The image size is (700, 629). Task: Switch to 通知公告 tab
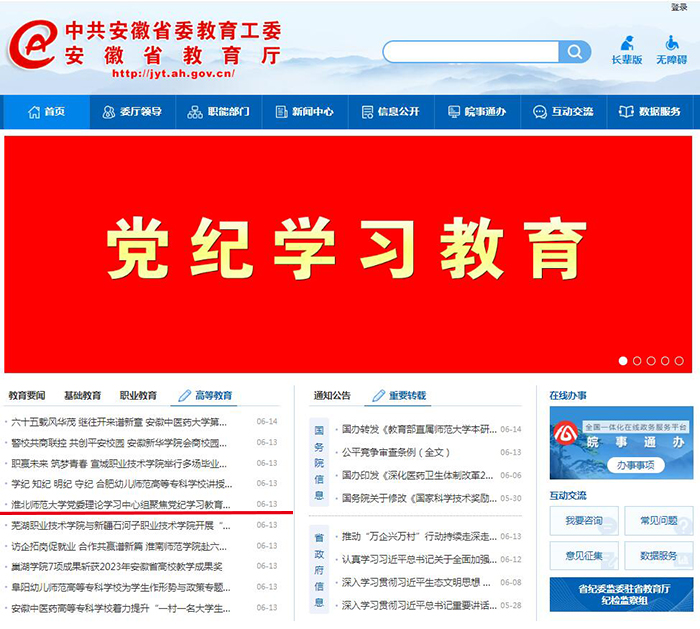(x=332, y=395)
